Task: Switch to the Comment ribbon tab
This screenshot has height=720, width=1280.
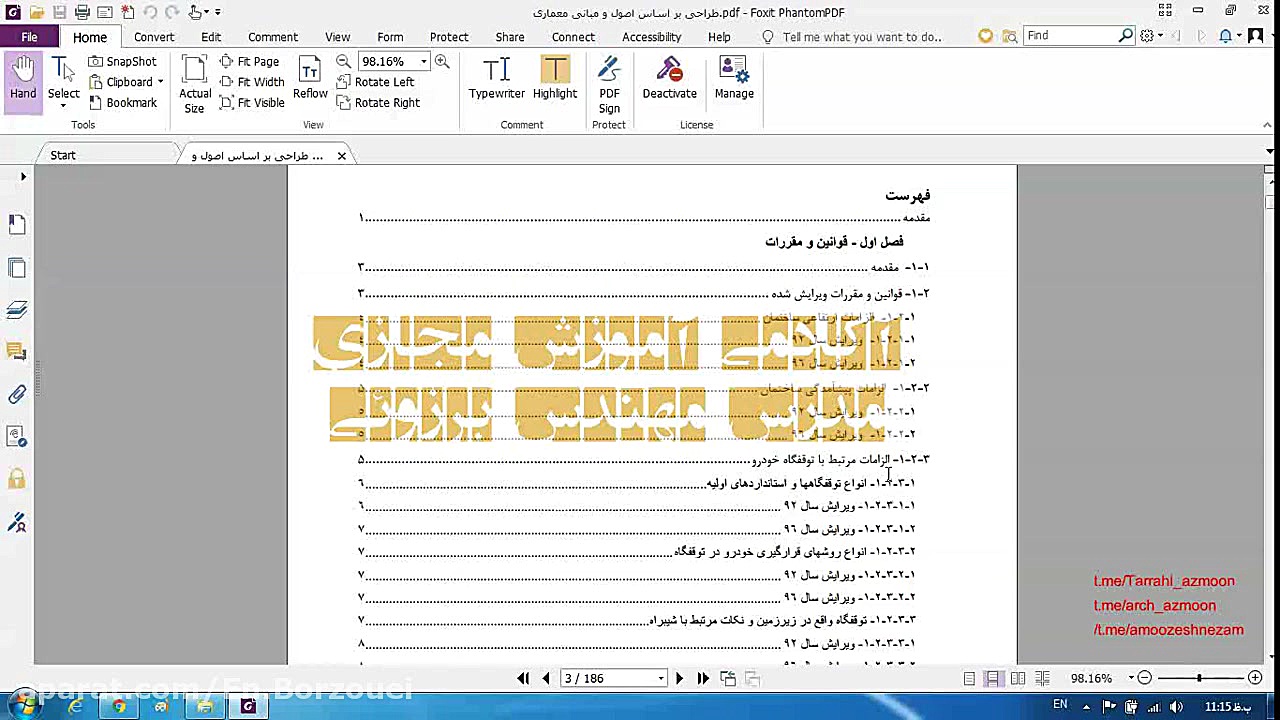Action: click(273, 37)
